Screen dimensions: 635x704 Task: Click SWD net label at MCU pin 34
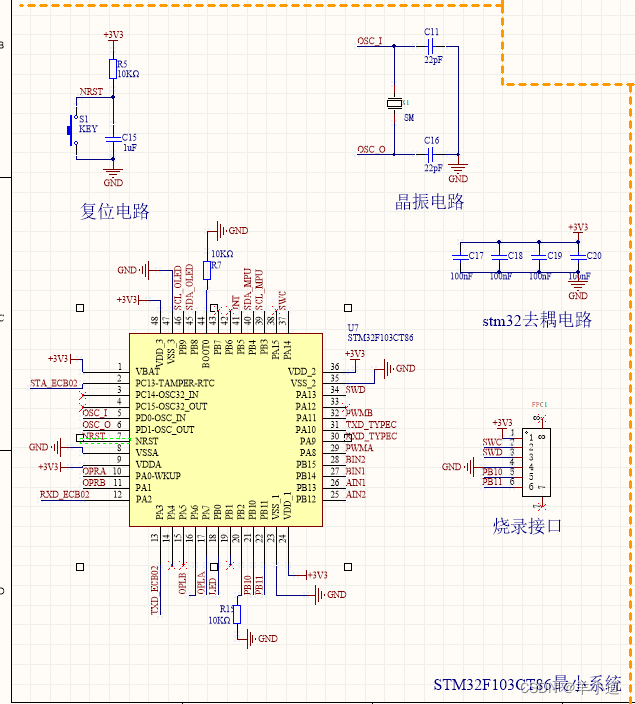click(x=355, y=390)
